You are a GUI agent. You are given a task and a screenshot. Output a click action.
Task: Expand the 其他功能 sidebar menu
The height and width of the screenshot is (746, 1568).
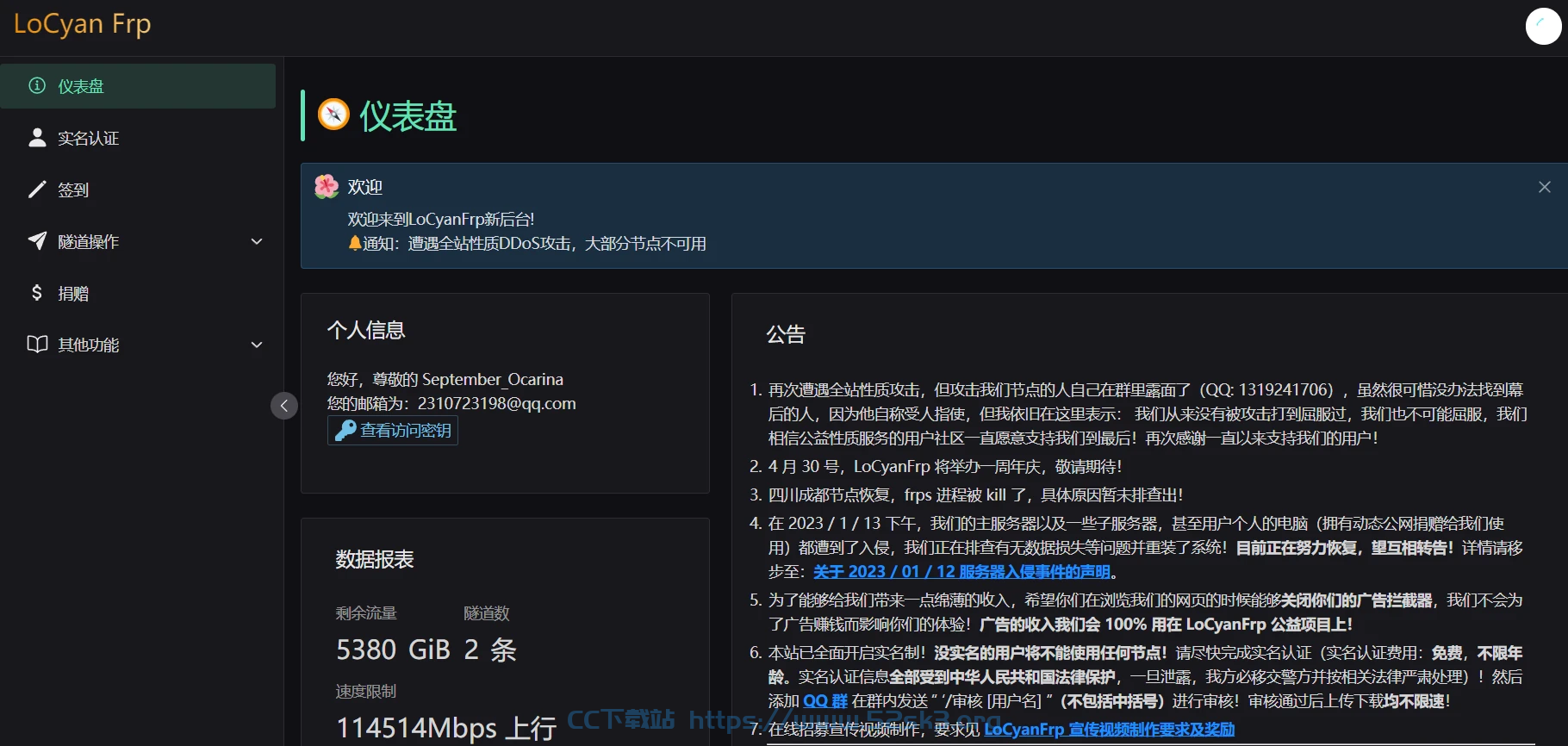tap(138, 345)
